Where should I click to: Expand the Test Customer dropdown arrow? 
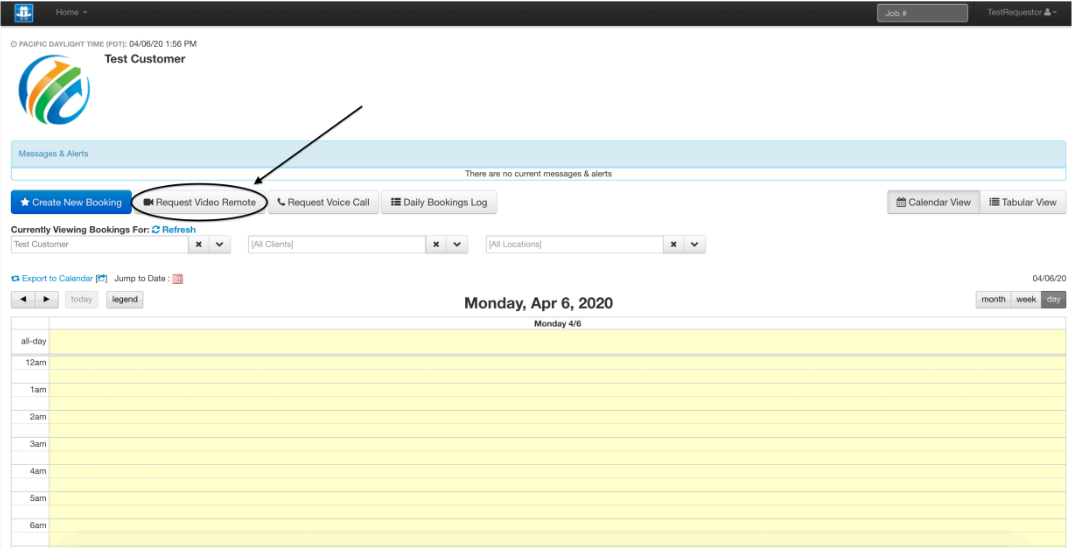pyautogui.click(x=220, y=244)
